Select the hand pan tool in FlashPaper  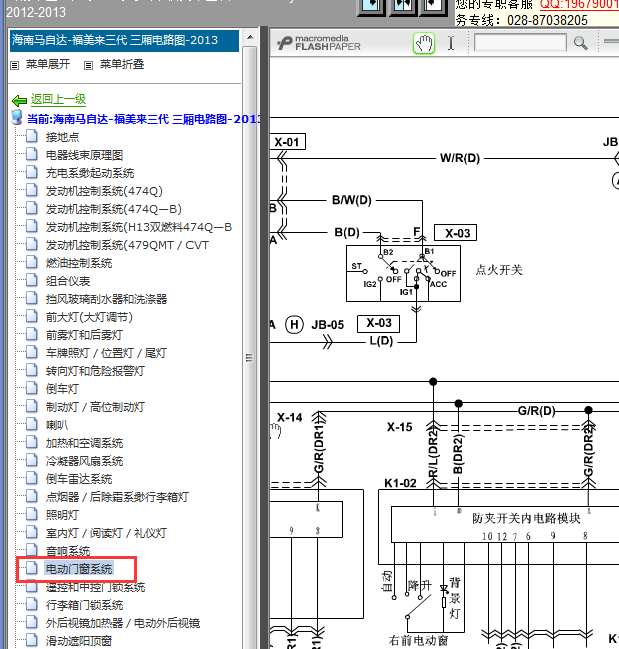pyautogui.click(x=424, y=43)
